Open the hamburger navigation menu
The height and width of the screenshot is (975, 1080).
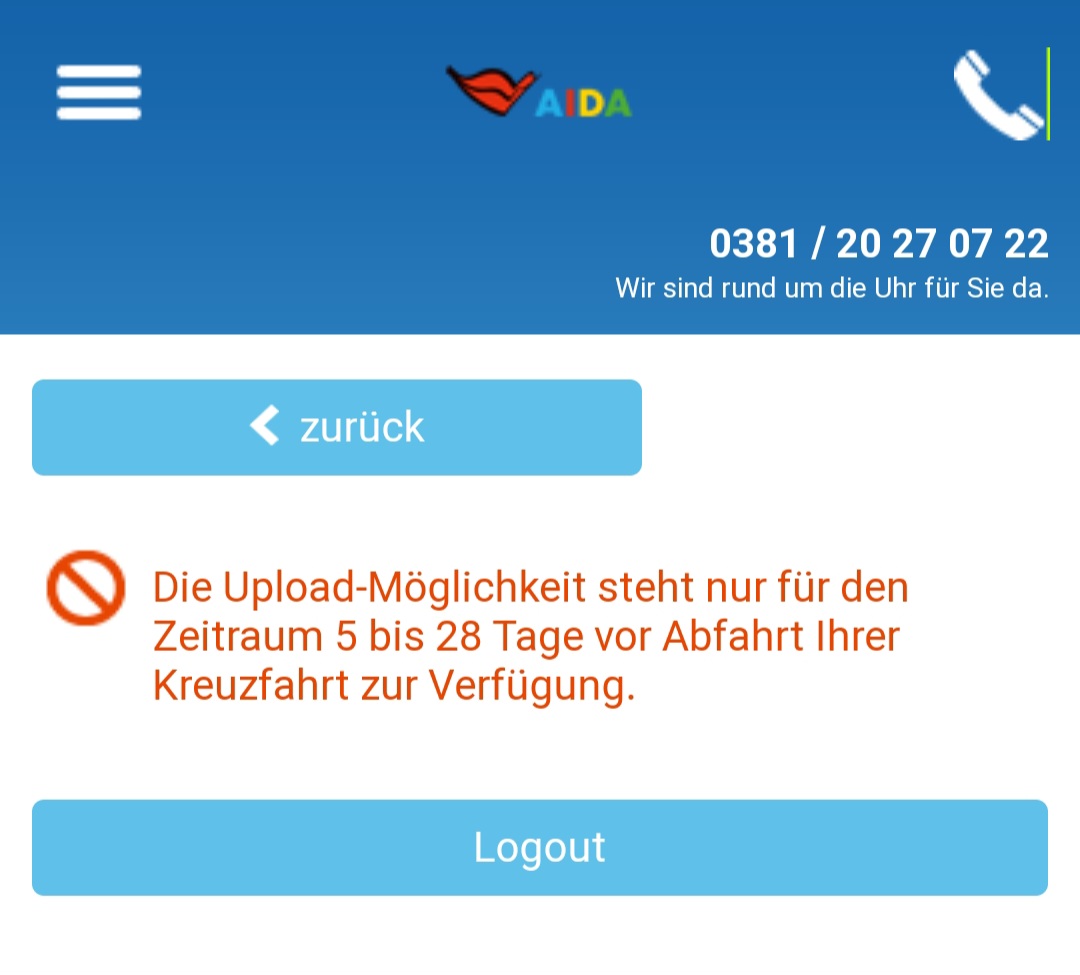[98, 92]
